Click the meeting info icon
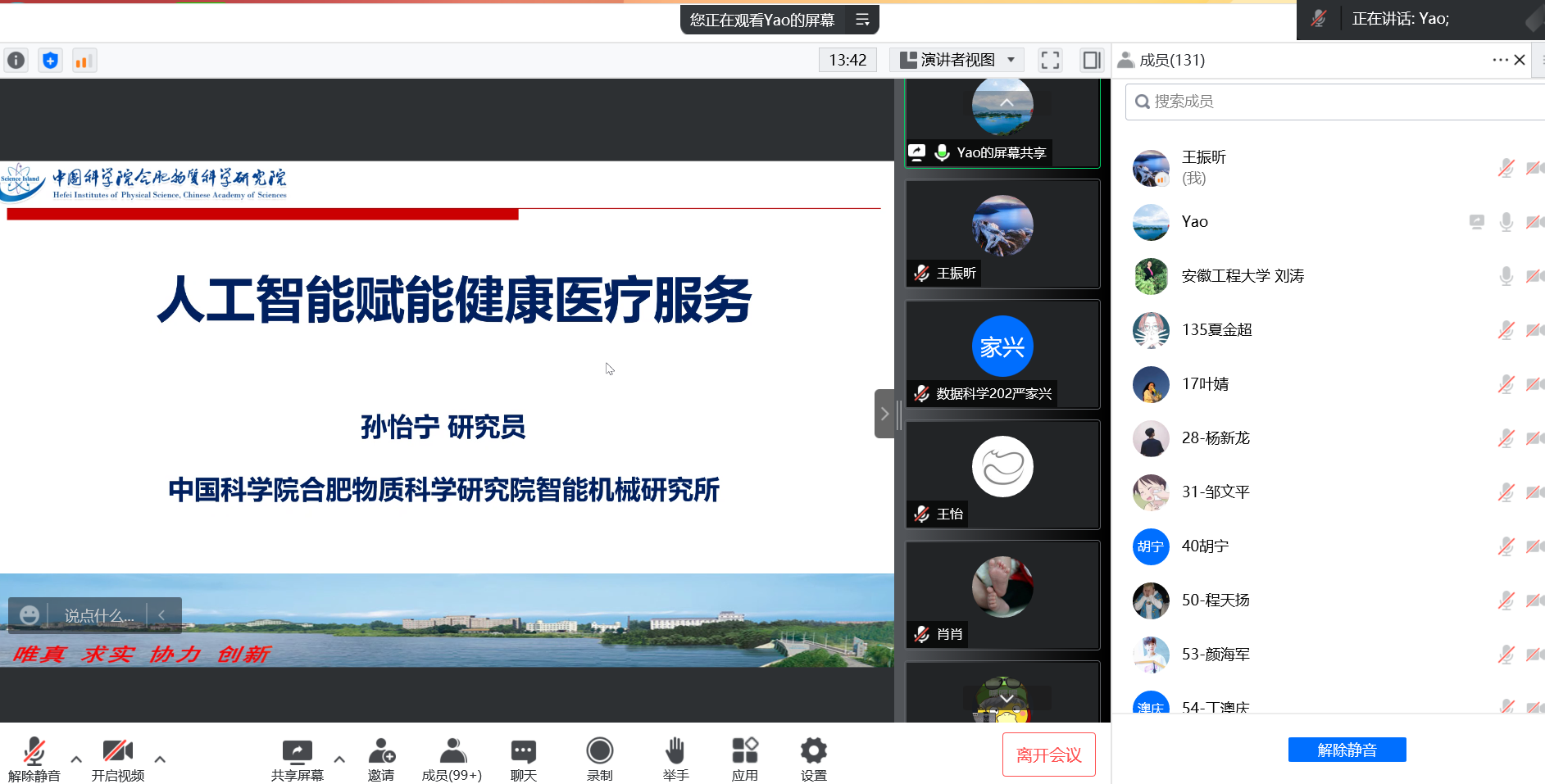Viewport: 1545px width, 784px height. click(x=16, y=61)
